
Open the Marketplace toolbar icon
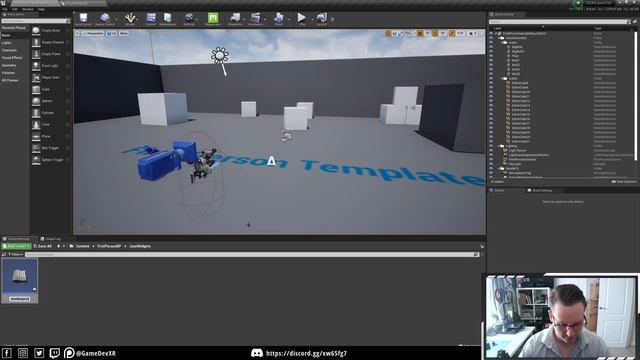(167, 19)
